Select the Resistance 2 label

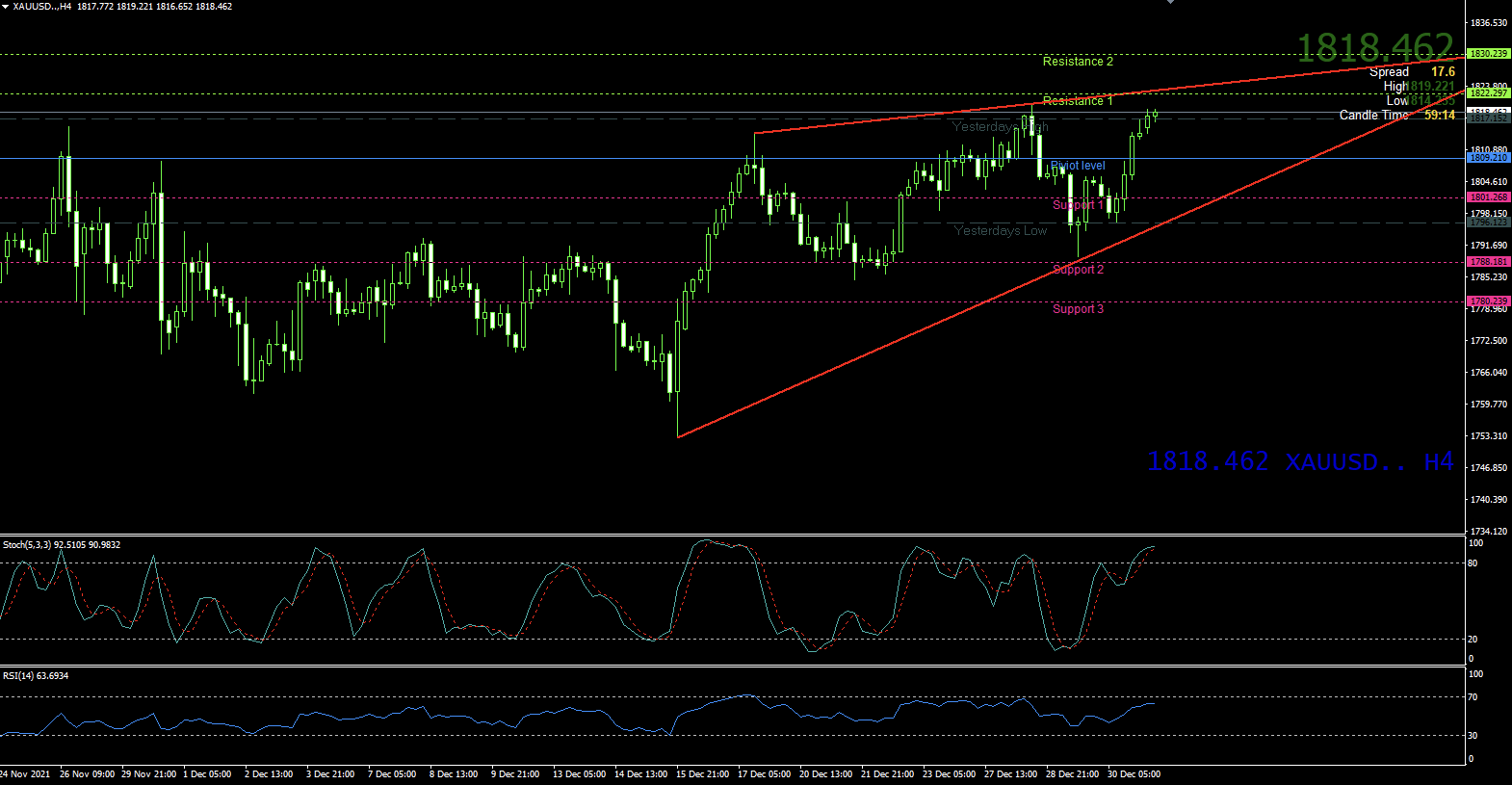(x=1077, y=62)
